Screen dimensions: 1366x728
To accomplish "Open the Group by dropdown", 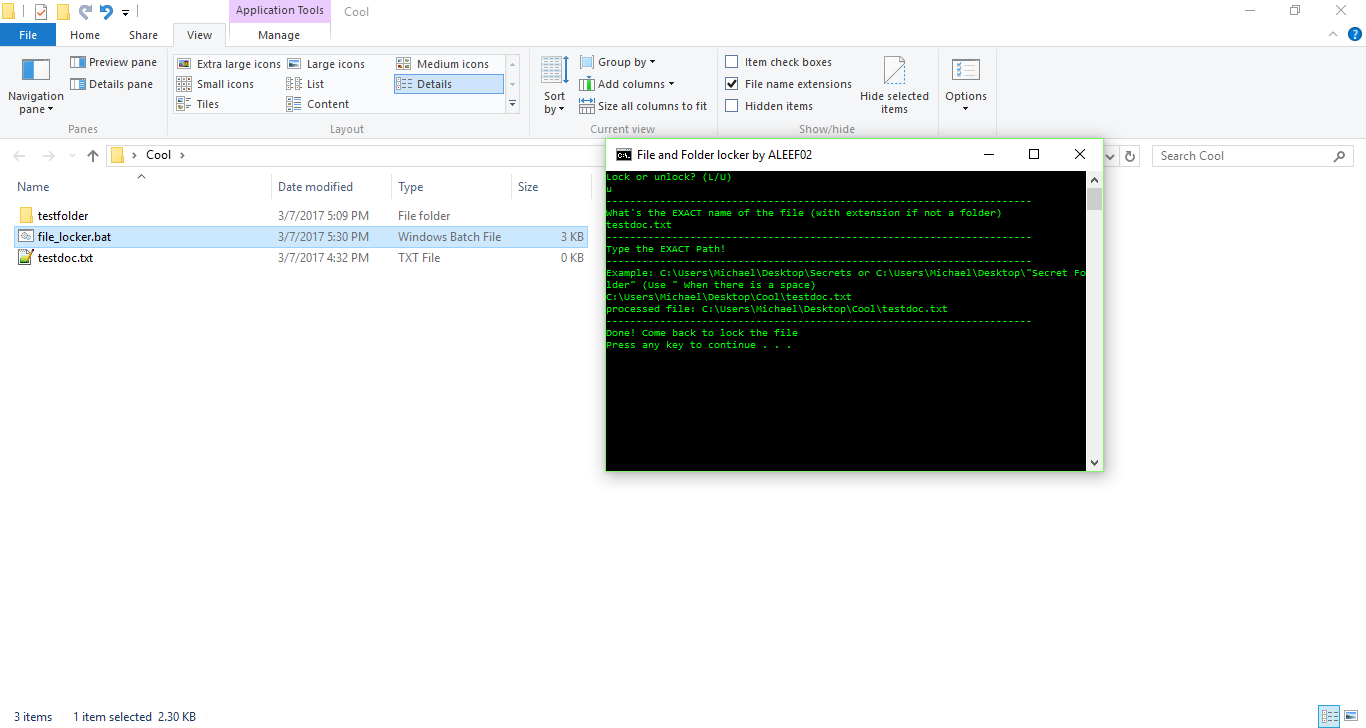I will click(x=617, y=62).
